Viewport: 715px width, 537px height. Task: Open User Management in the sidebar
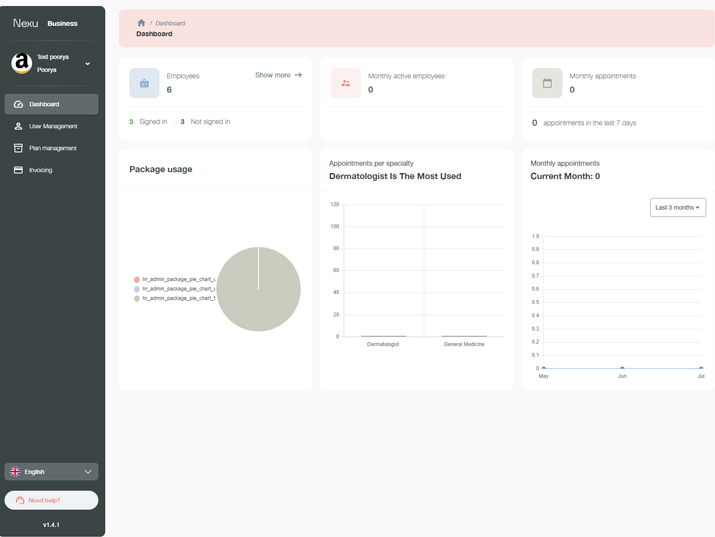(x=52, y=126)
